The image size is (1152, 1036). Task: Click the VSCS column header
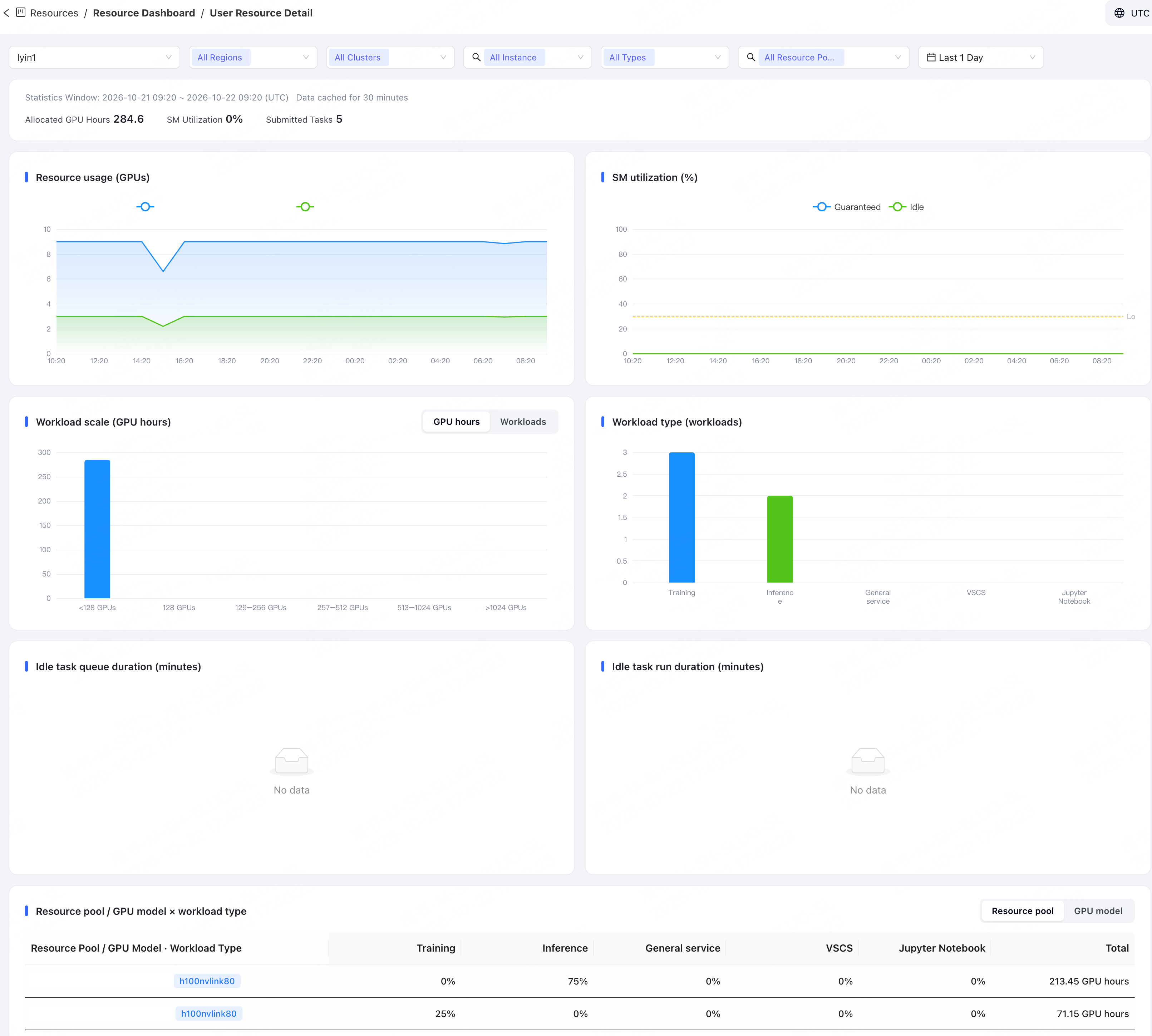pyautogui.click(x=839, y=948)
